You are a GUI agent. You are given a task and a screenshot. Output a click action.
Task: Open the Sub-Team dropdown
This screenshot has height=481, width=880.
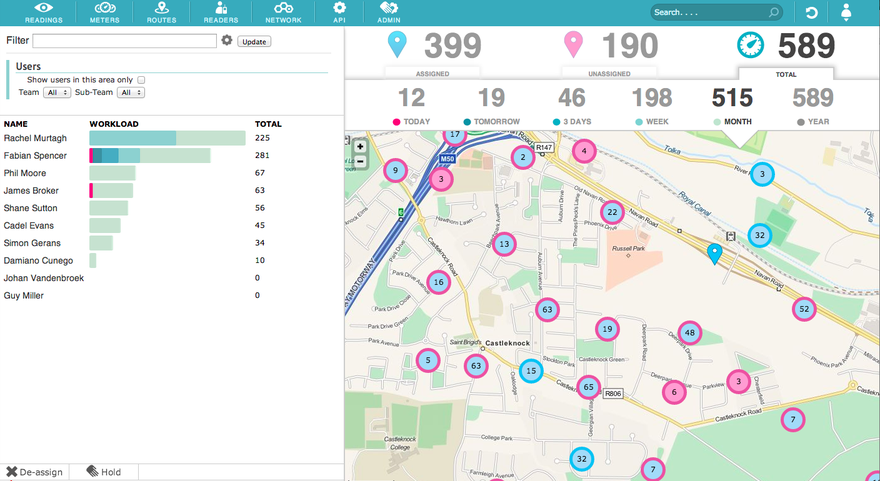(131, 93)
